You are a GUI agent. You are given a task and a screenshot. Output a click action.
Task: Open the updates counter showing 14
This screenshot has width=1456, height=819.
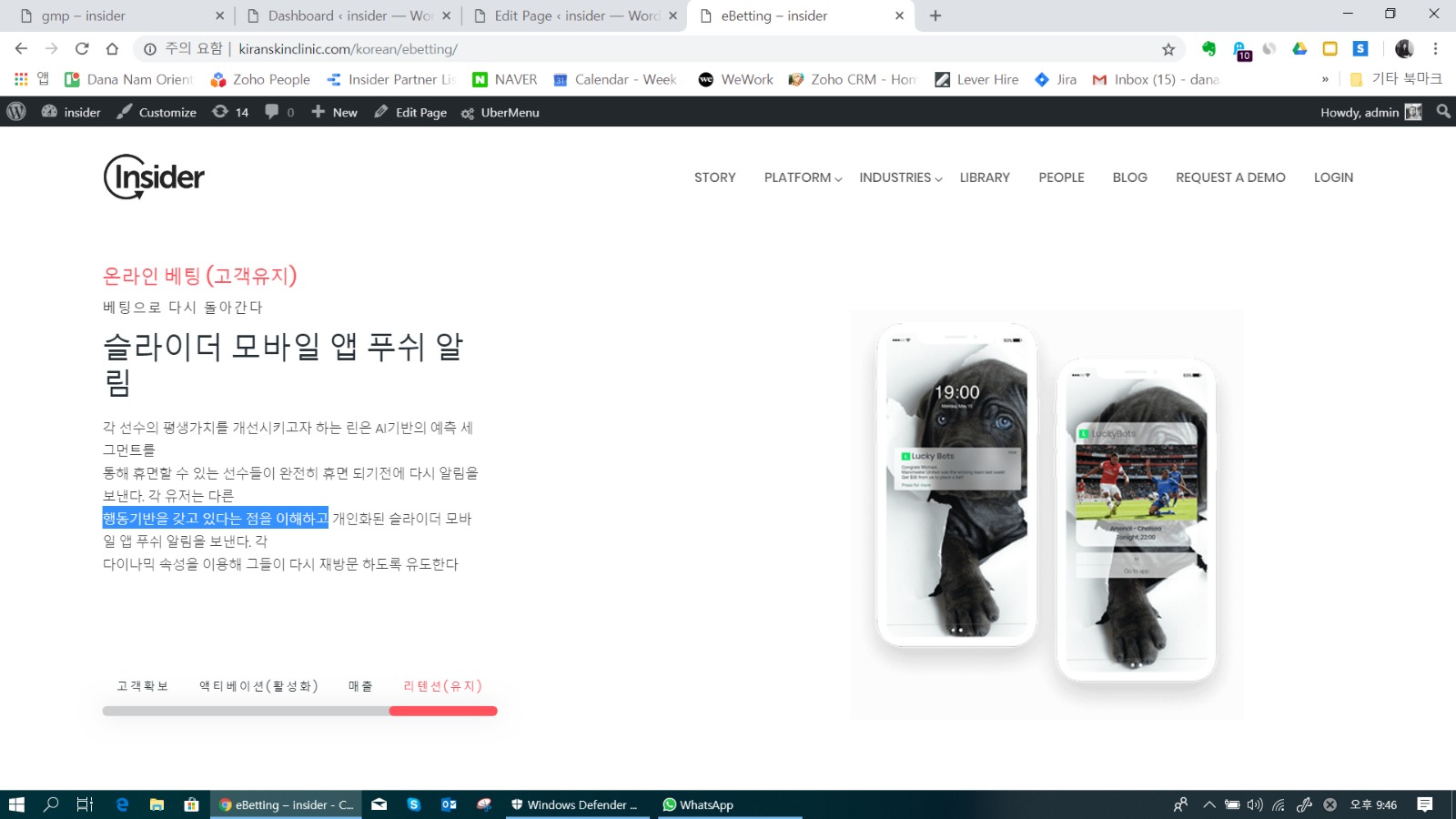[230, 112]
